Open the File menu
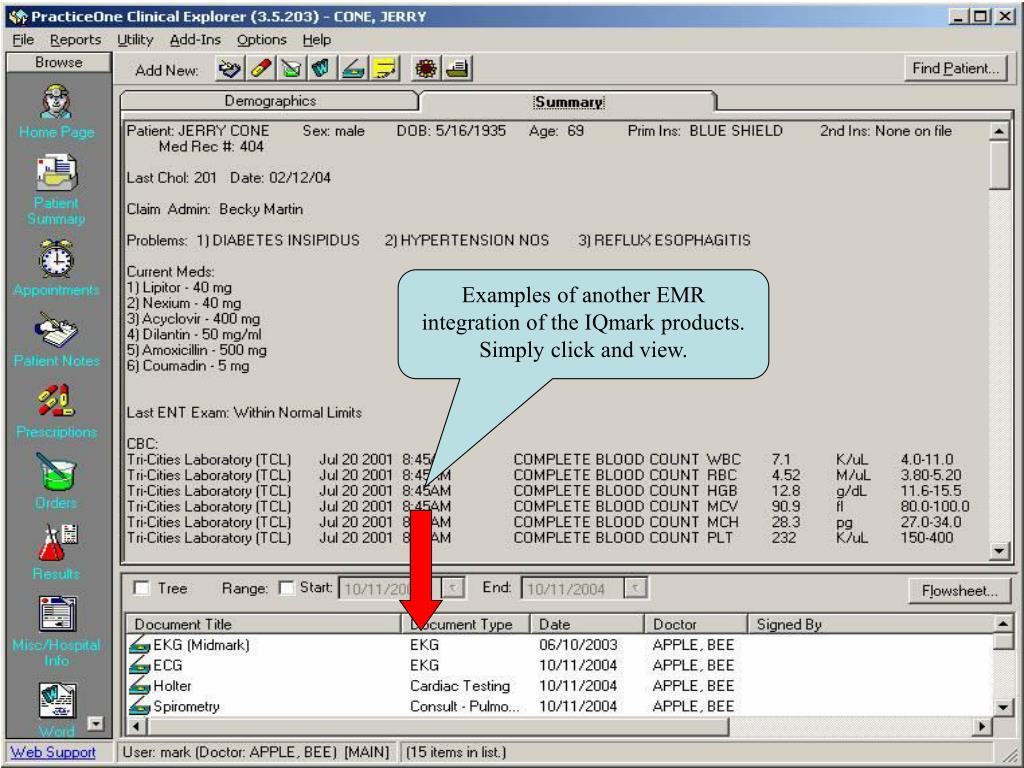This screenshot has height=768, width=1024. pos(23,40)
